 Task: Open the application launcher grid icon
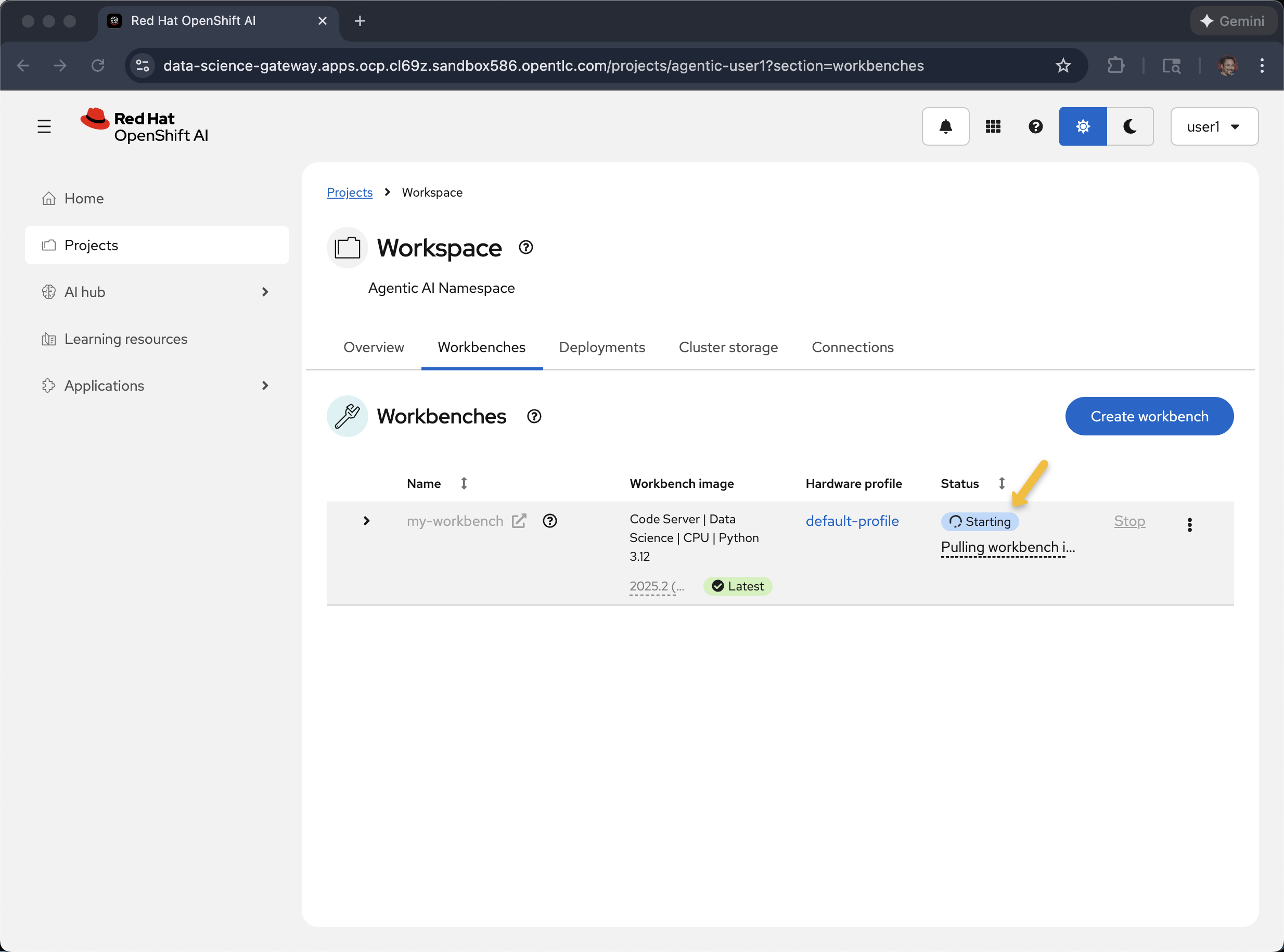click(992, 126)
